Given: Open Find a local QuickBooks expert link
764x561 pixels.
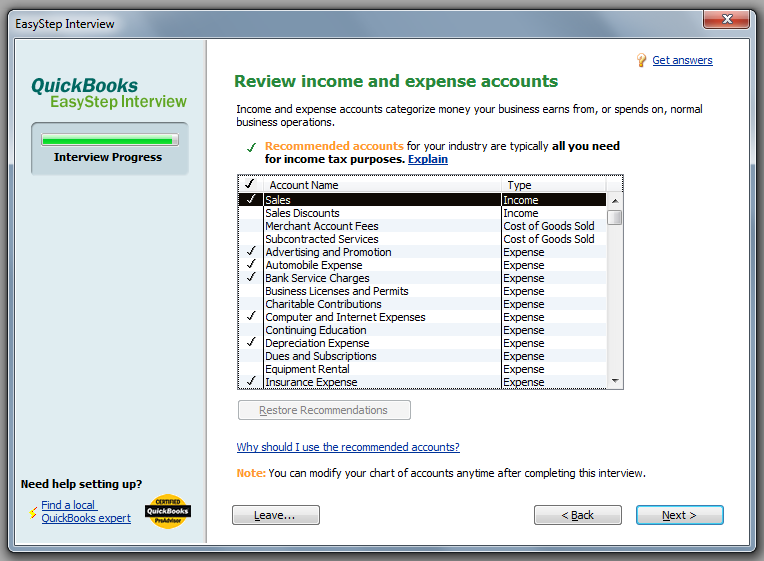Looking at the screenshot, I should [86, 512].
